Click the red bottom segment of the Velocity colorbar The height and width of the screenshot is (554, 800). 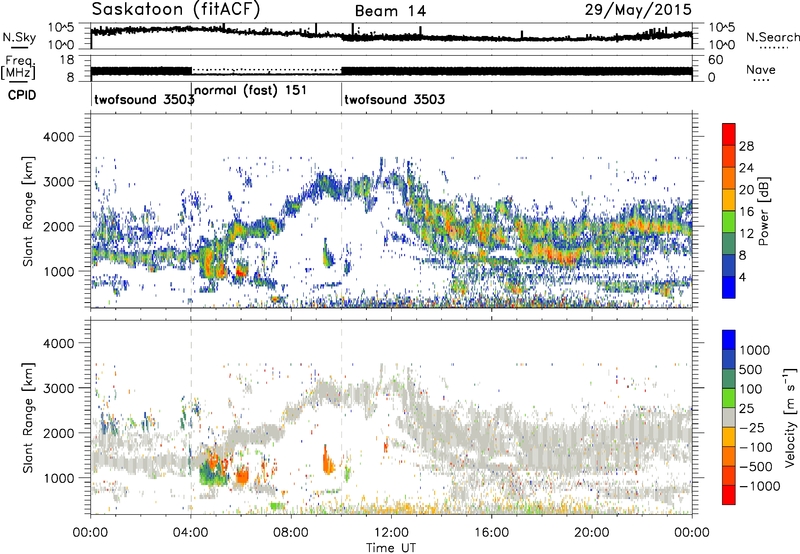pos(729,495)
